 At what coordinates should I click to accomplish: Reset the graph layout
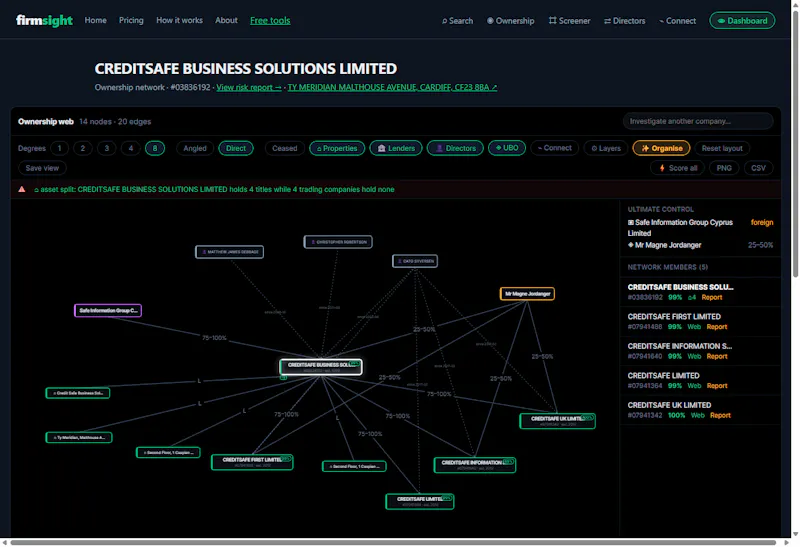coord(722,148)
